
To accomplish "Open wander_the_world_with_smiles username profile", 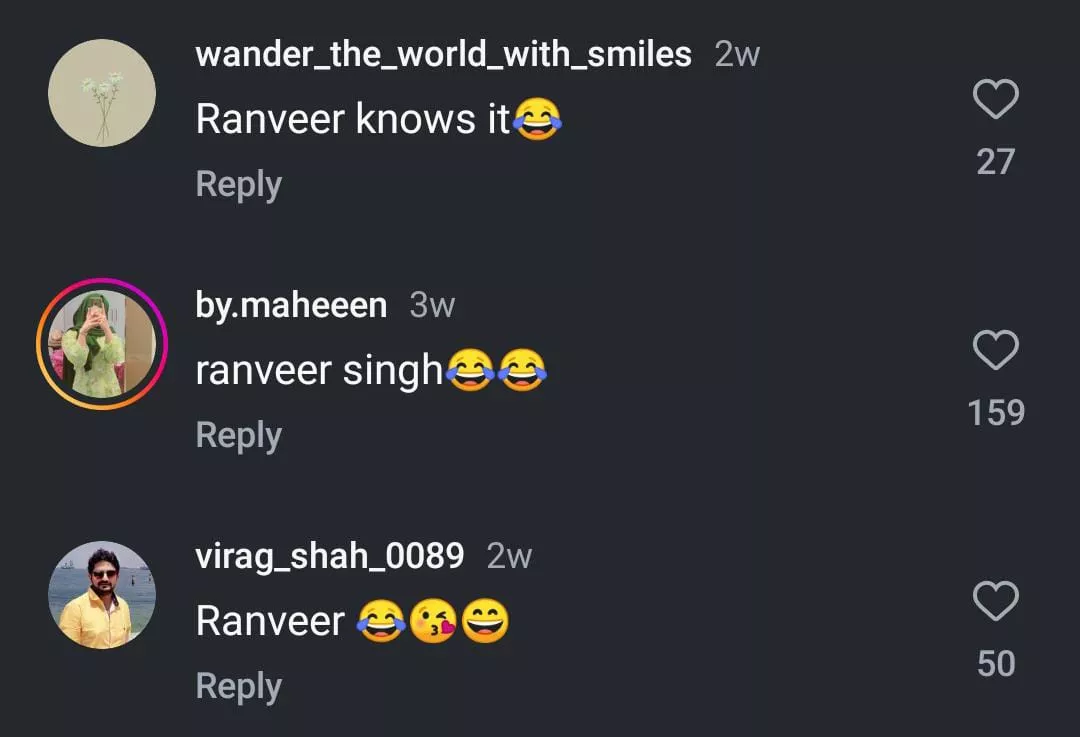I will [x=444, y=54].
